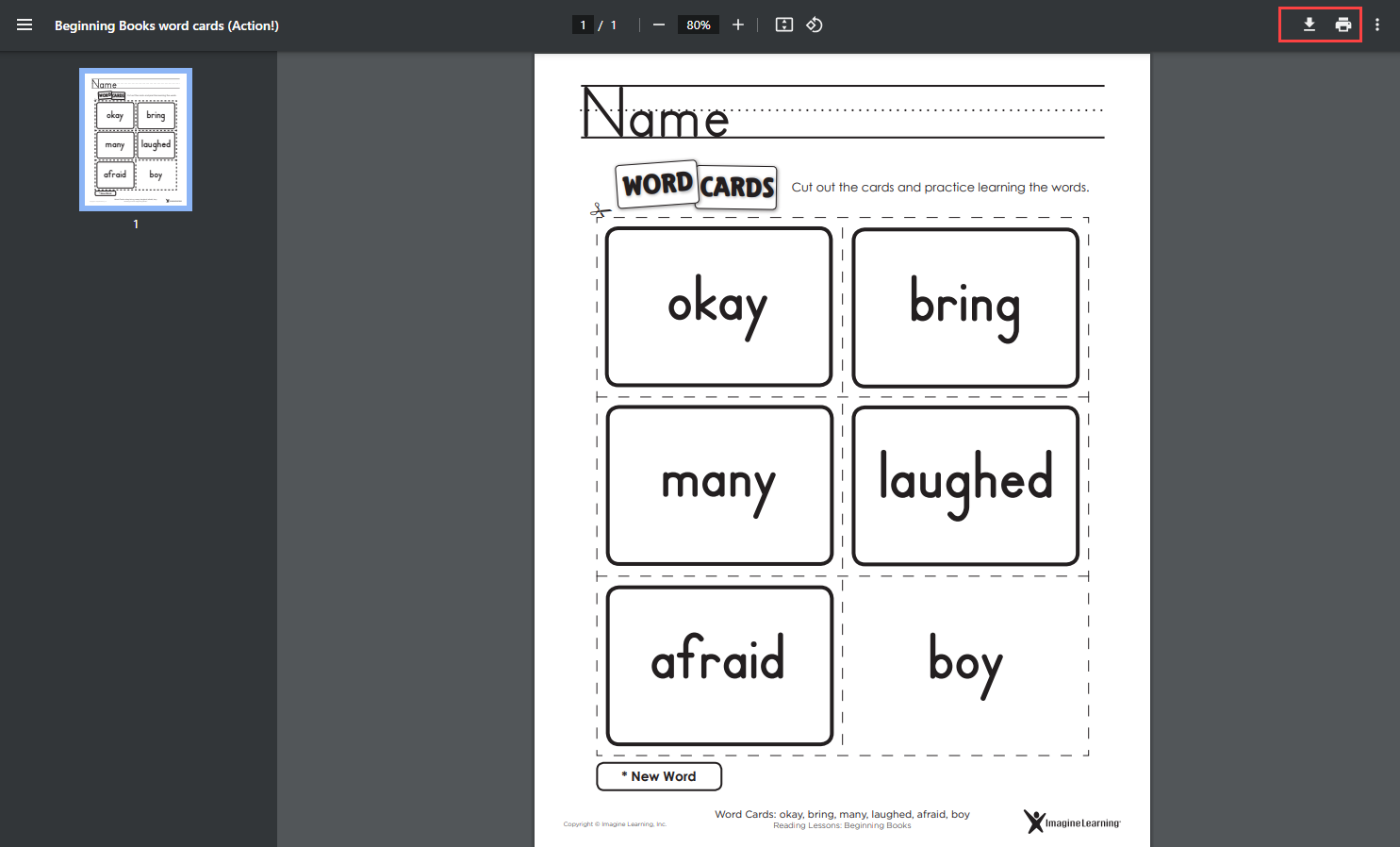Toggle the sidebar with the hamburger menu
The image size is (1400, 847).
click(25, 25)
